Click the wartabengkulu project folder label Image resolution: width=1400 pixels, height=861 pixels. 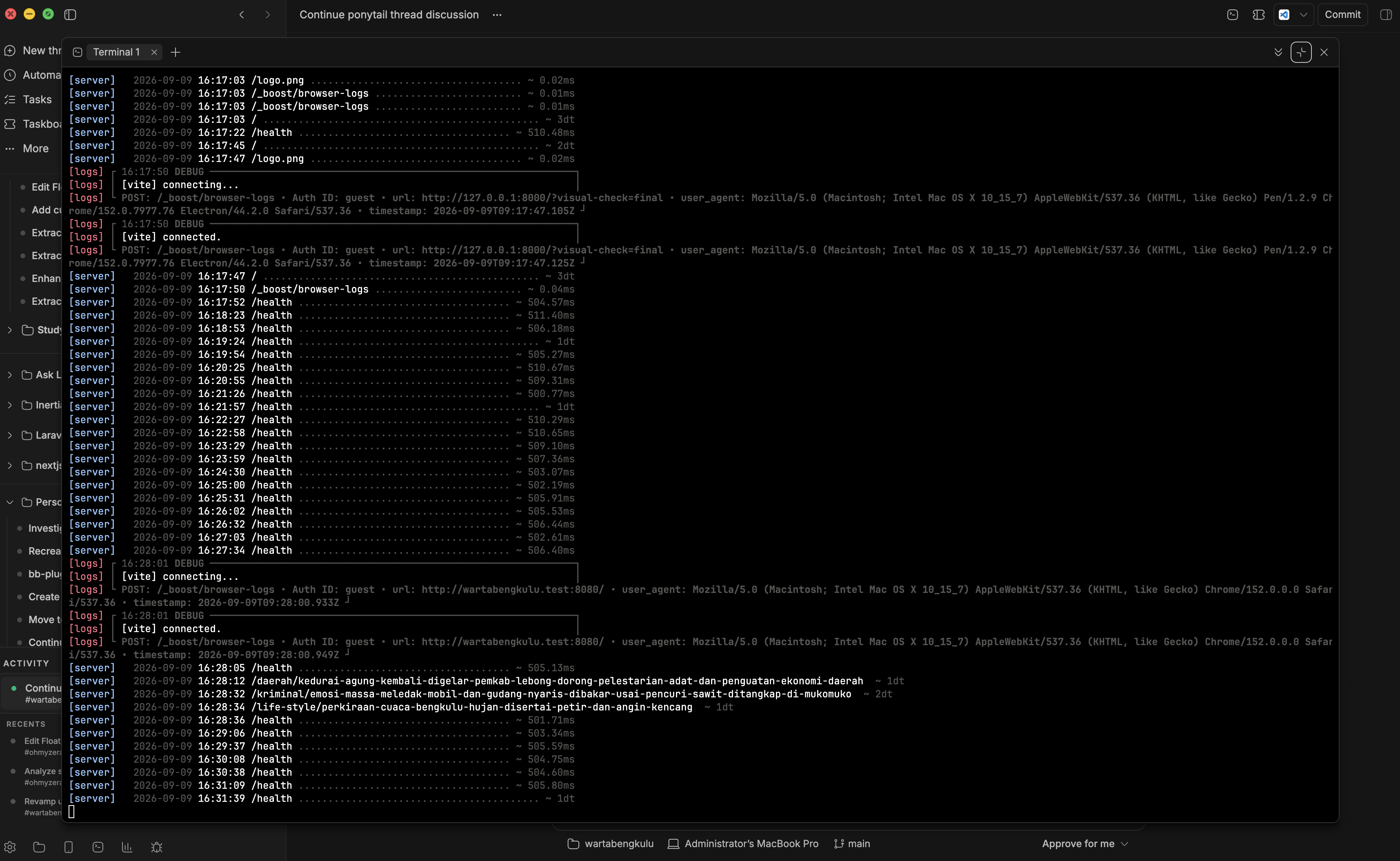(x=611, y=844)
